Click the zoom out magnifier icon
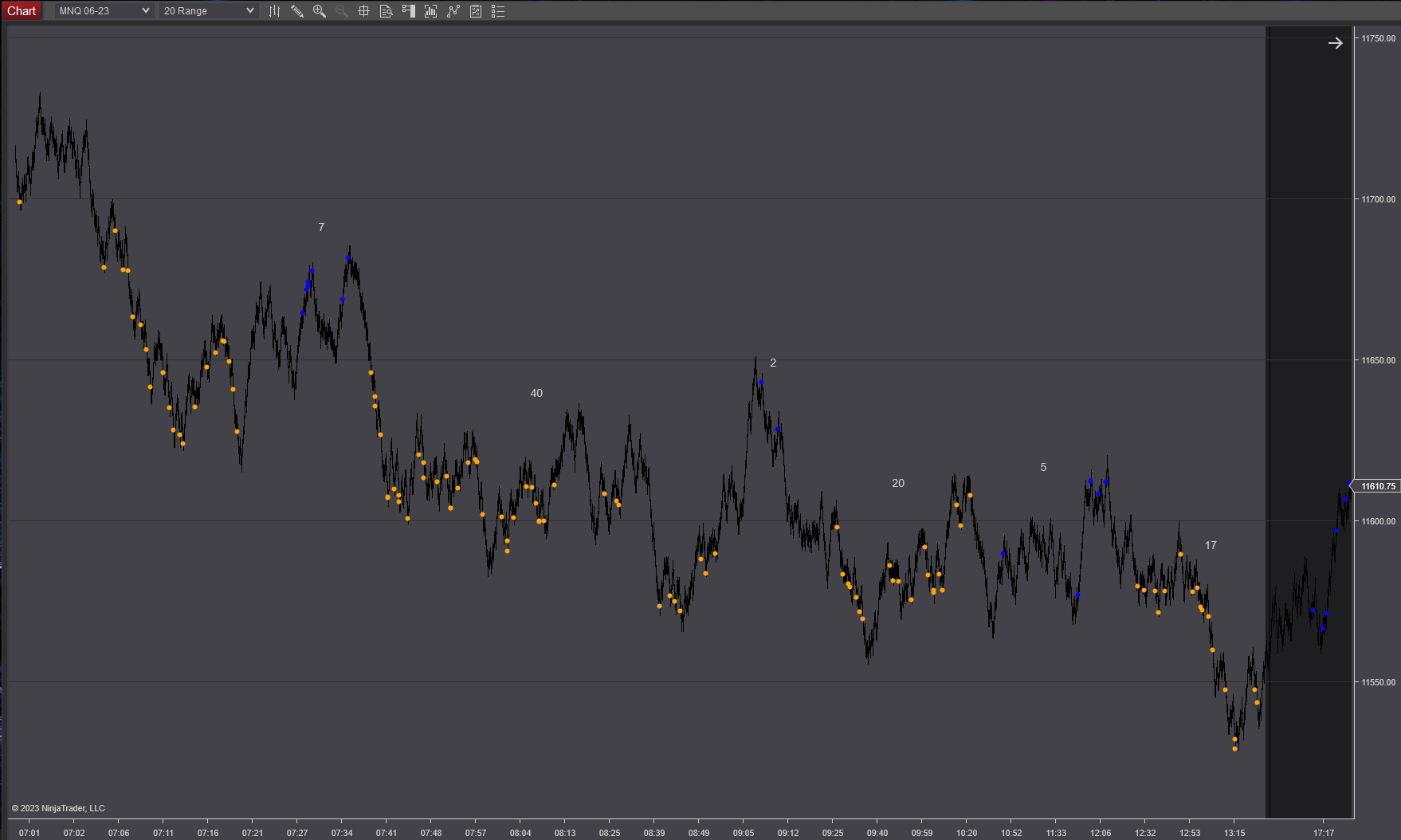The width and height of the screenshot is (1401, 840). click(x=342, y=11)
